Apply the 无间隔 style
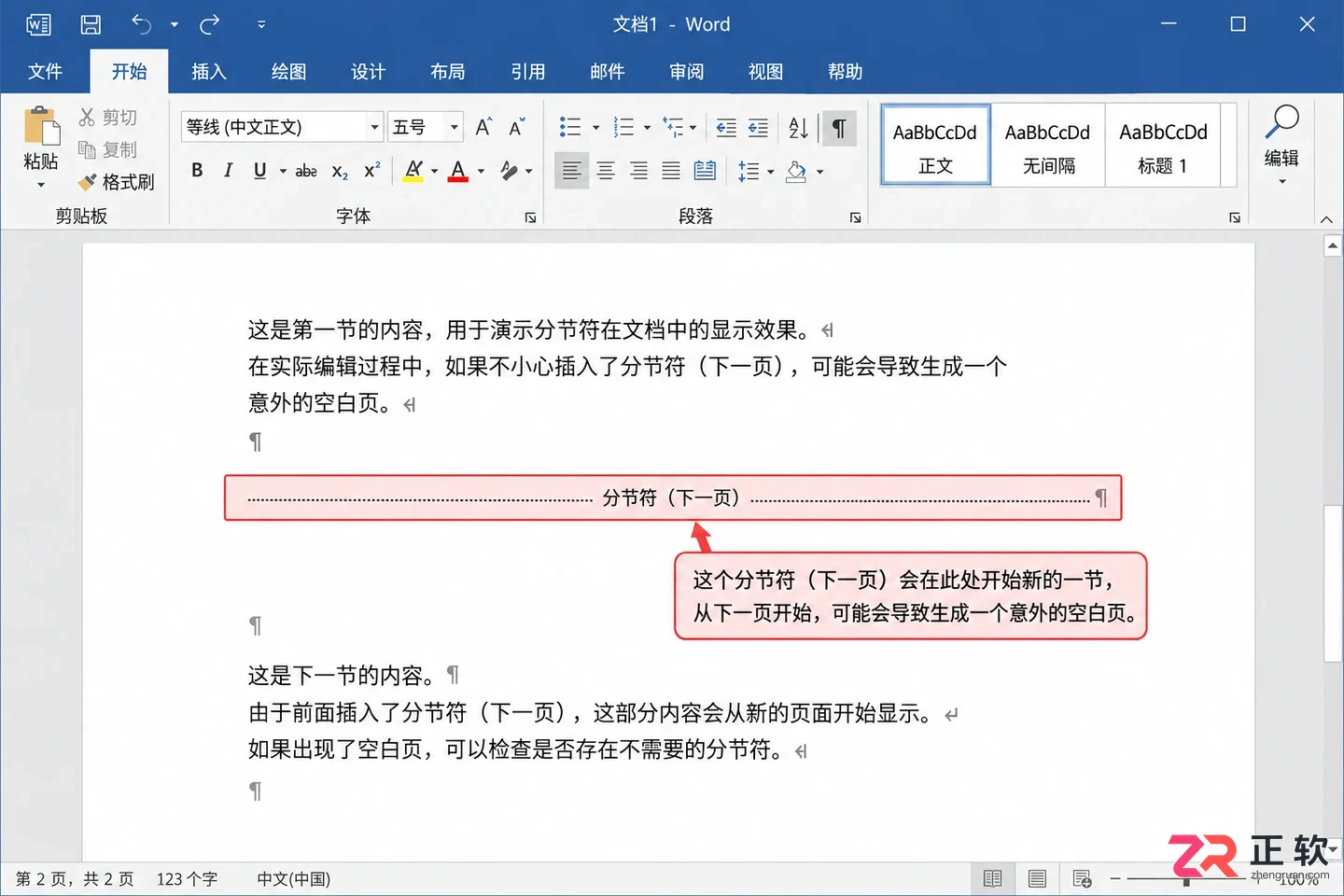 pyautogui.click(x=1048, y=146)
